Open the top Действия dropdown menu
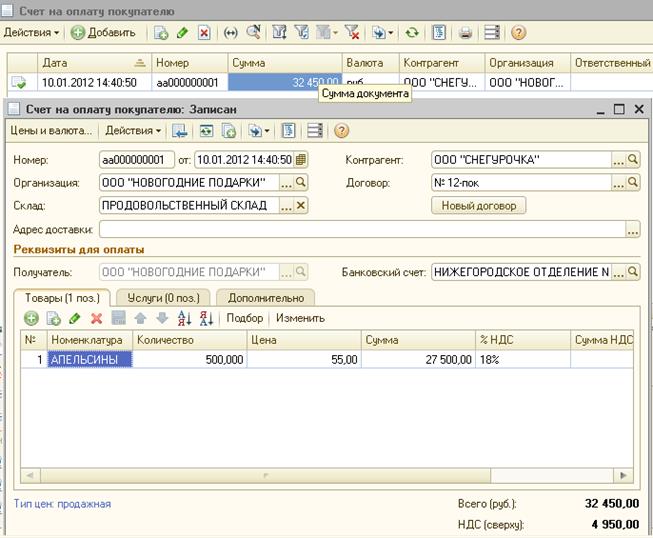The width and height of the screenshot is (653, 538). [32, 32]
